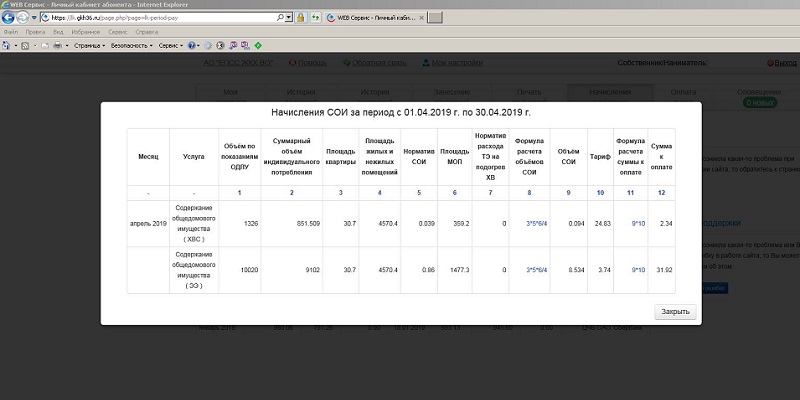This screenshot has width=800, height=400.
Task: Click formula link 9*10 in ЭЭ row
Action: pyautogui.click(x=638, y=270)
